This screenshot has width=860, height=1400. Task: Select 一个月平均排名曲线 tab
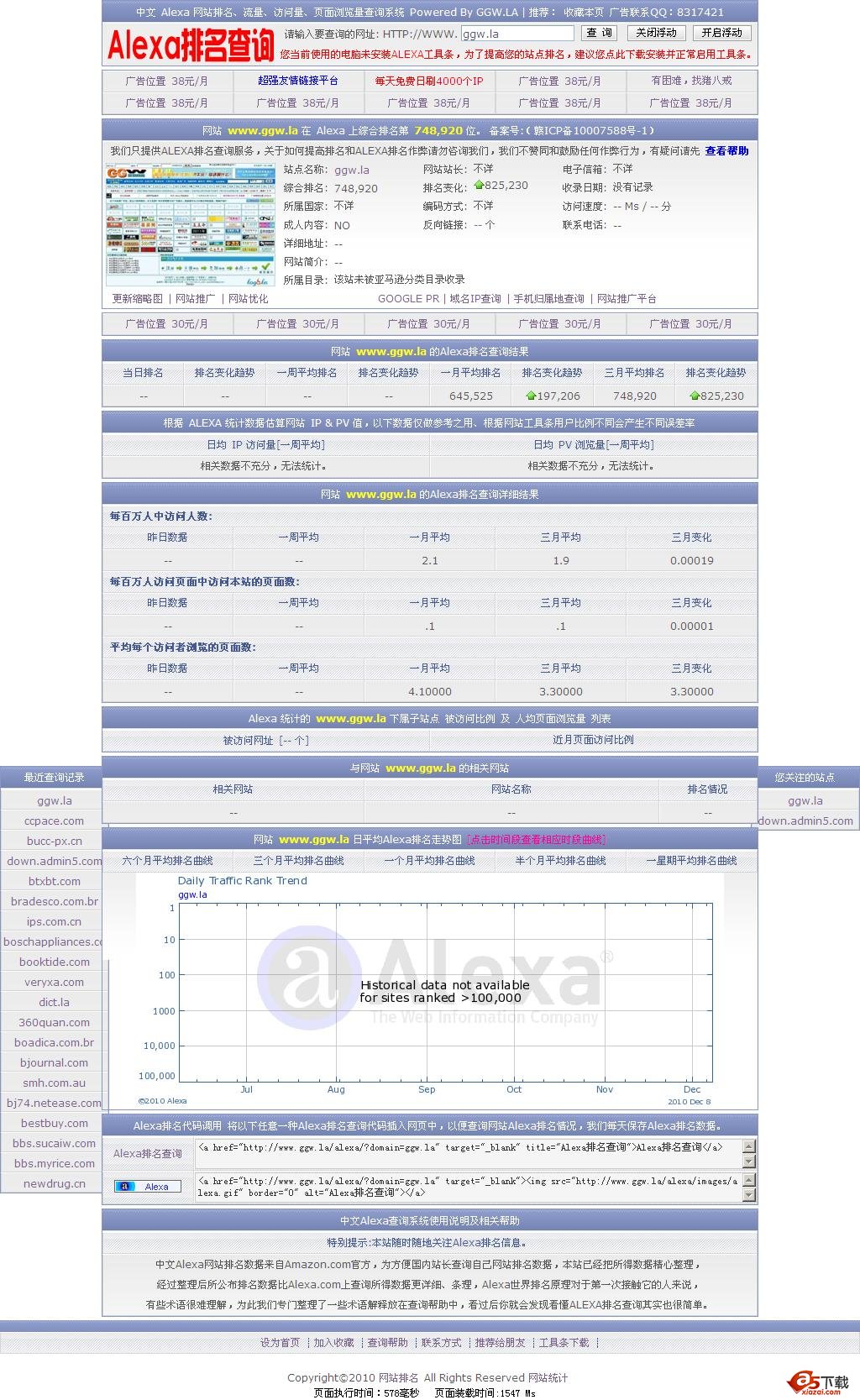429,861
